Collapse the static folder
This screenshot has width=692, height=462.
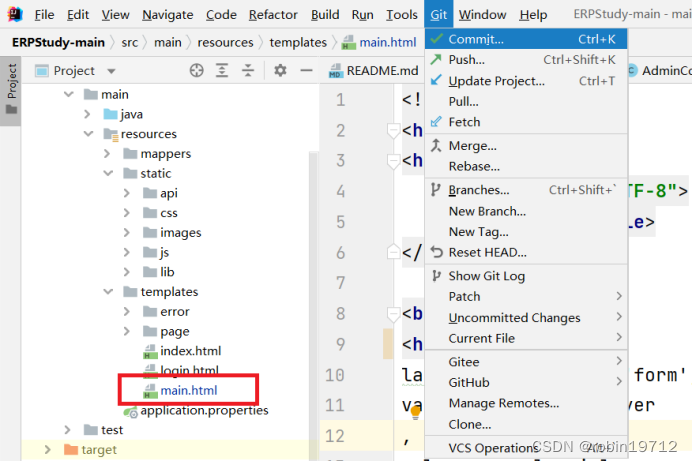(x=108, y=173)
